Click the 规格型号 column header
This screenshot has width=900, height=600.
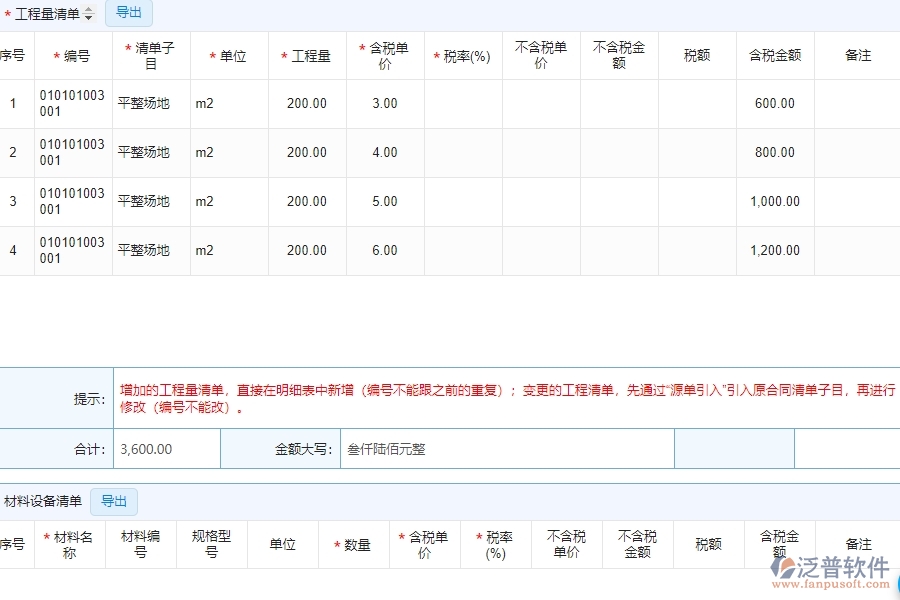point(211,544)
